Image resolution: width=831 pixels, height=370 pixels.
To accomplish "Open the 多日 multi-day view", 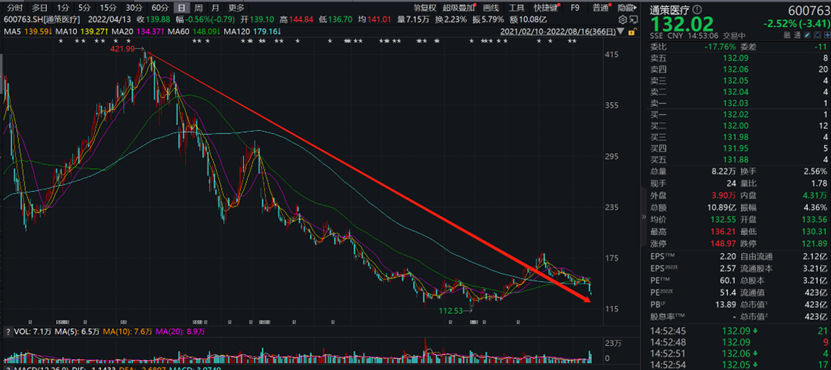I will [x=39, y=7].
